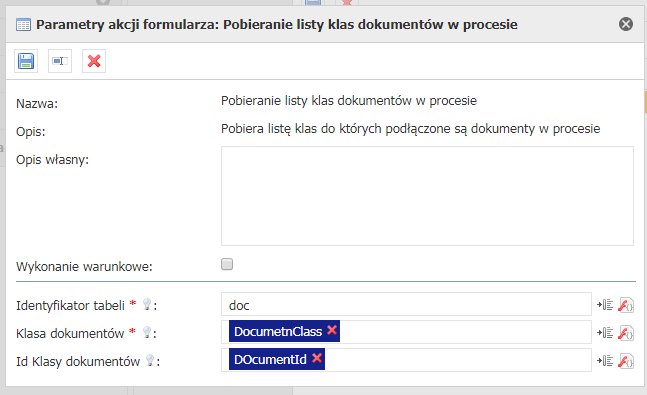This screenshot has width=647, height=395.
Task: Enable the Wykonanie warunkowe checkbox
Action: (x=227, y=264)
